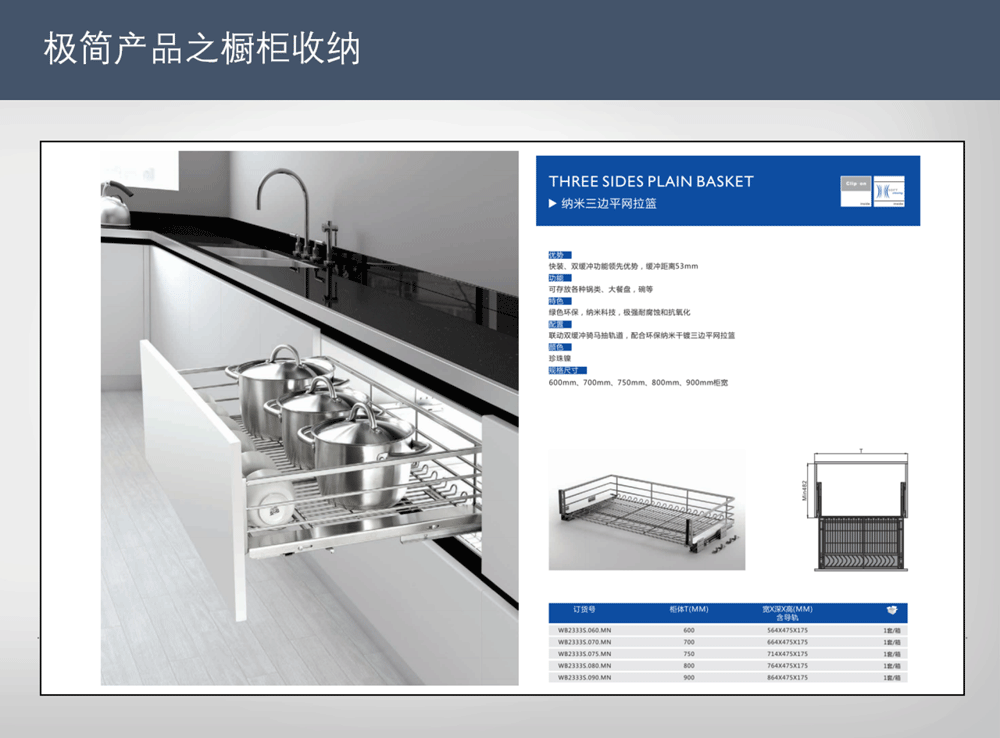Click cabinet width cell 900
This screenshot has height=738, width=1000.
(689, 677)
